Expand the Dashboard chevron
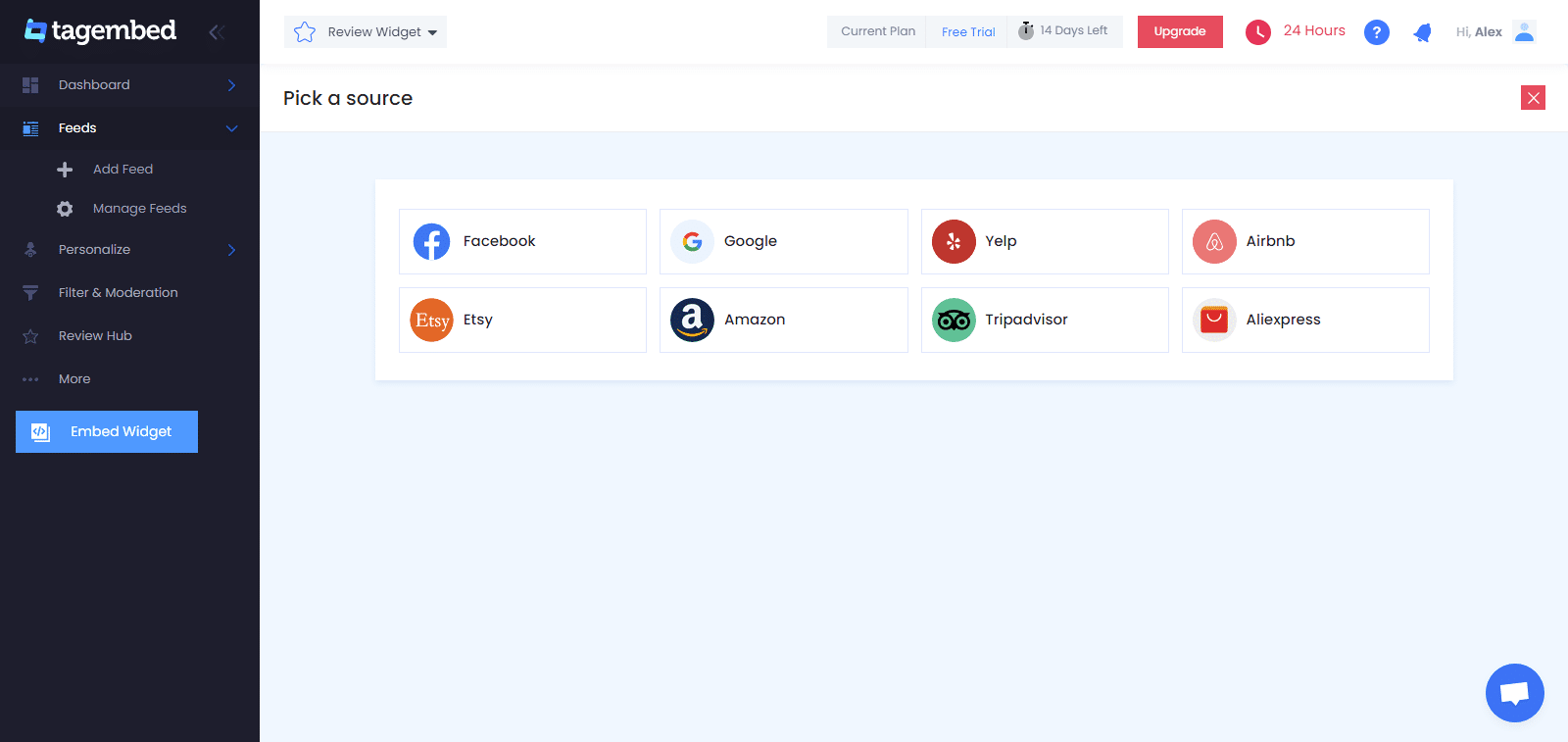The width and height of the screenshot is (1568, 742). click(x=232, y=85)
